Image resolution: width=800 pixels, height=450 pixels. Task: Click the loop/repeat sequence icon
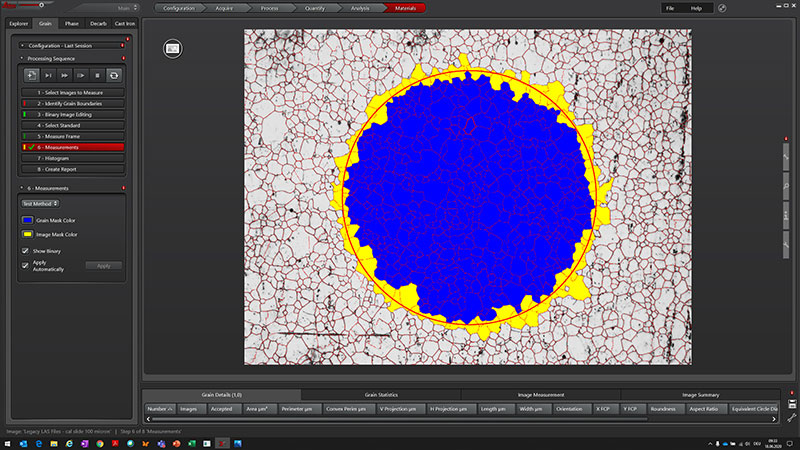[114, 75]
